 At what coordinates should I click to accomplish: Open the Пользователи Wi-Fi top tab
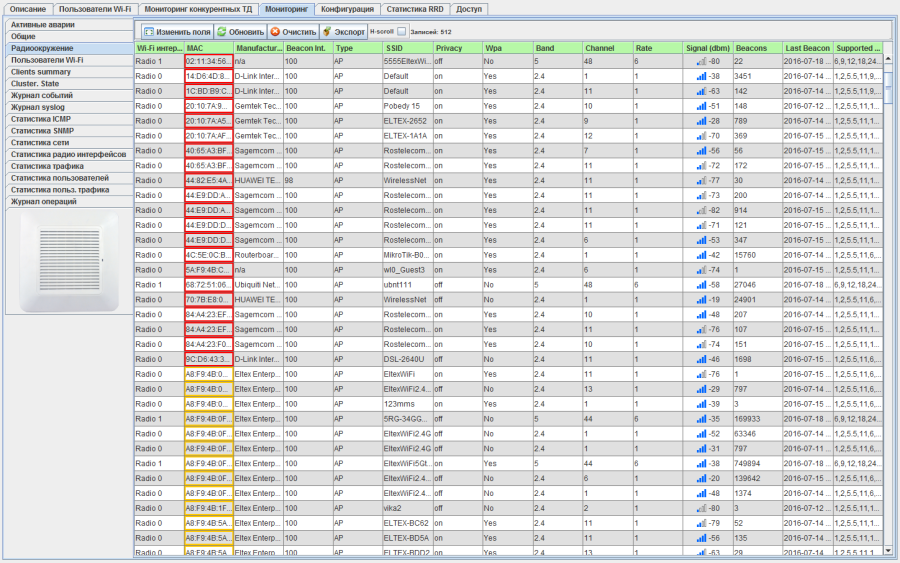95,8
